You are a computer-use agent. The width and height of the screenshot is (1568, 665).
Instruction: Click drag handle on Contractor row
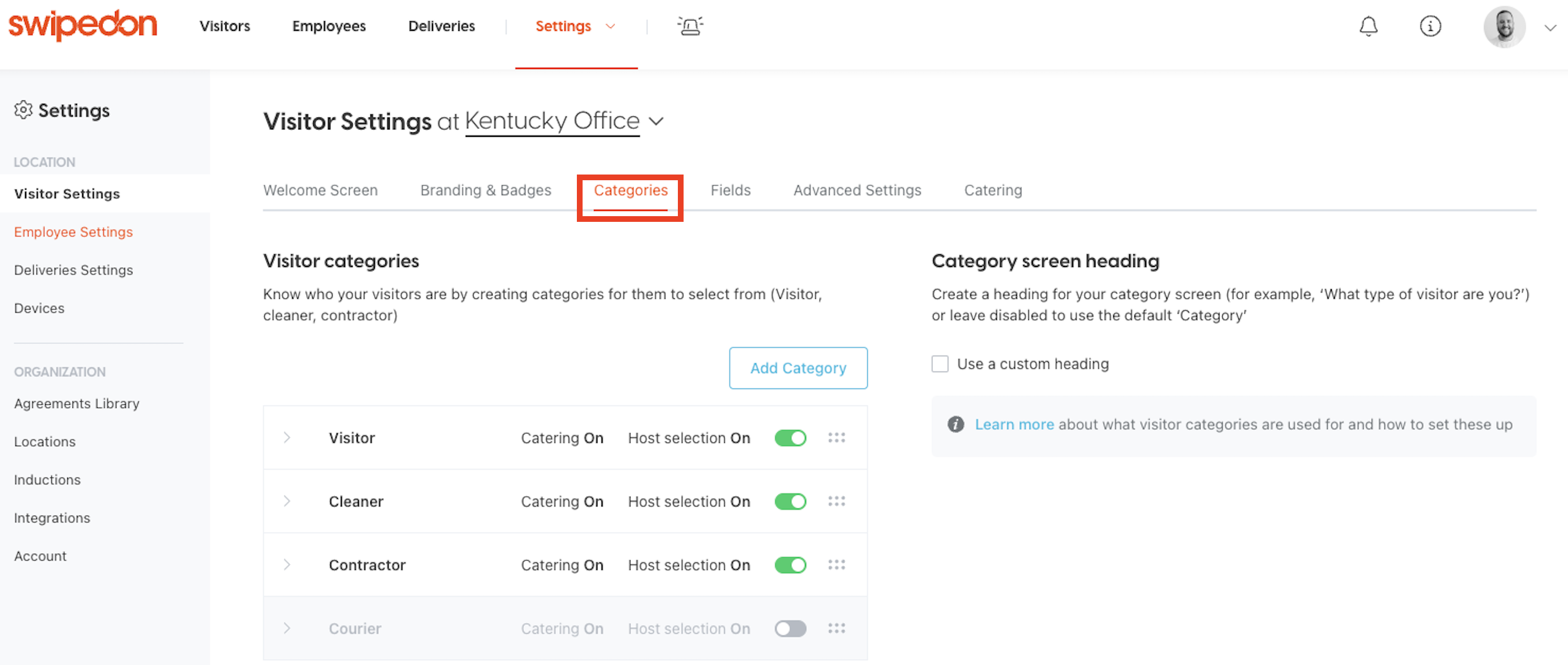(836, 565)
